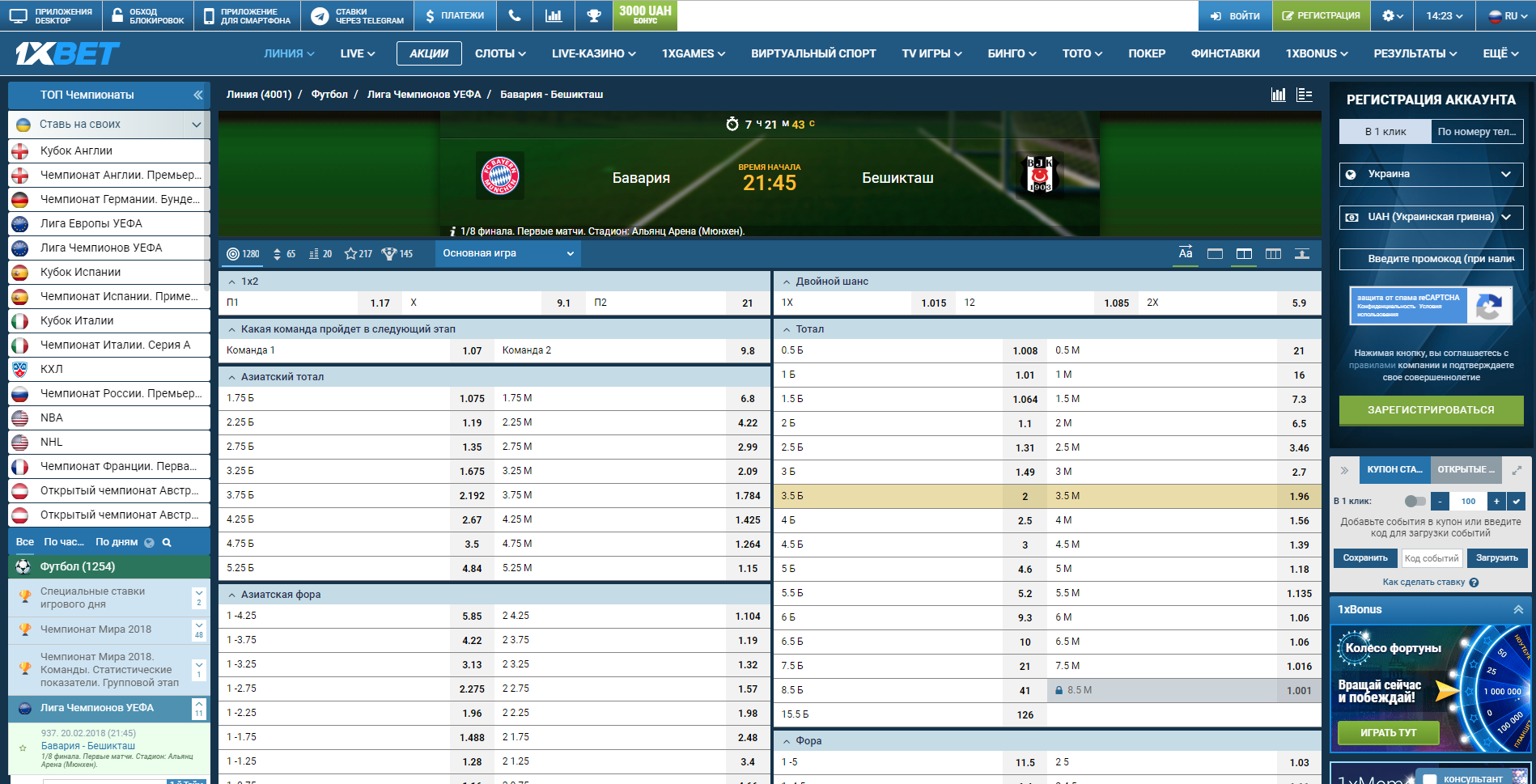Click the promo code input field
The height and width of the screenshot is (784, 1536).
(x=1431, y=259)
